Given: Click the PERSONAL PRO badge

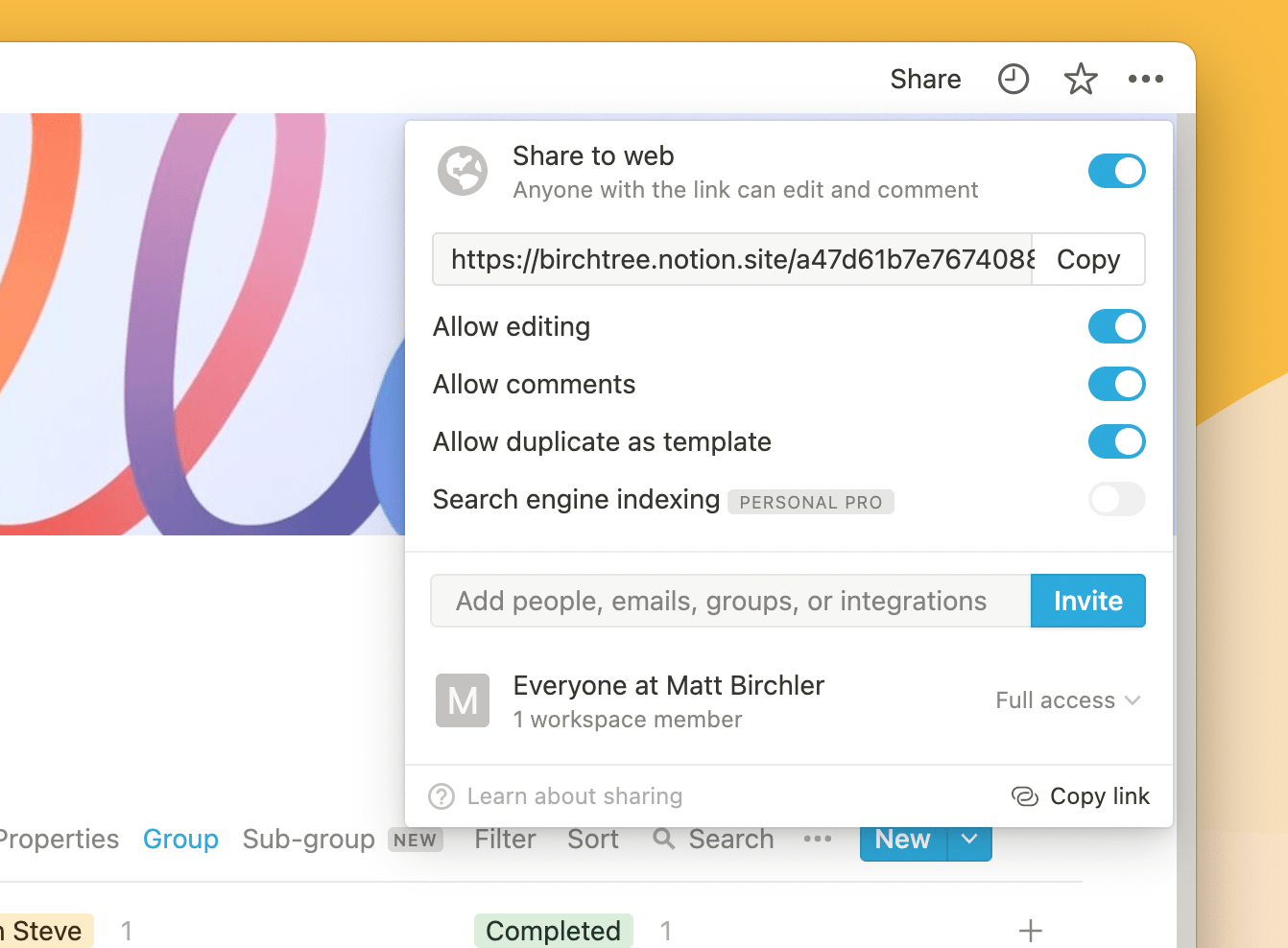Looking at the screenshot, I should coord(811,502).
